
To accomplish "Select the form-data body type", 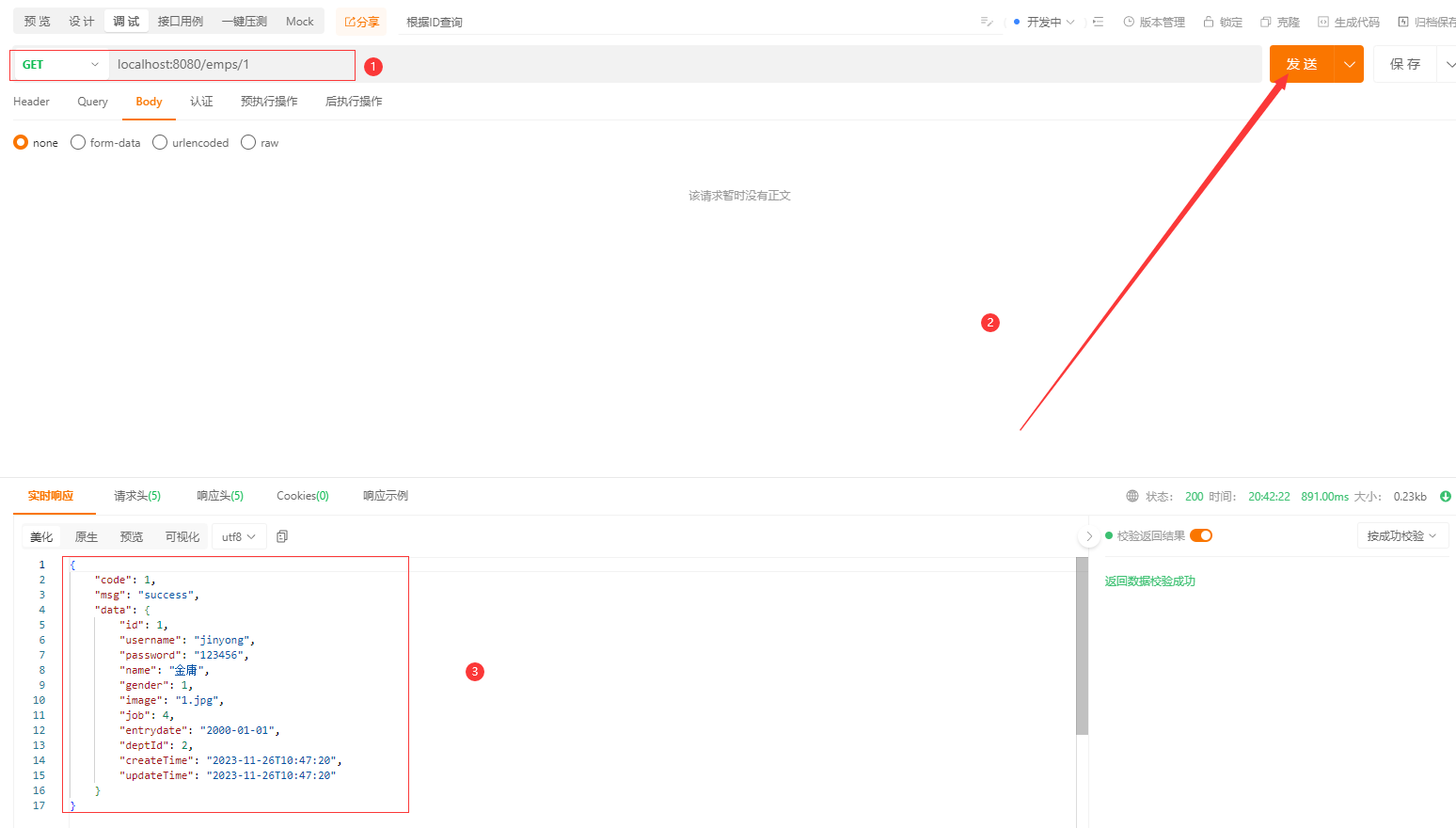I will pos(78,142).
